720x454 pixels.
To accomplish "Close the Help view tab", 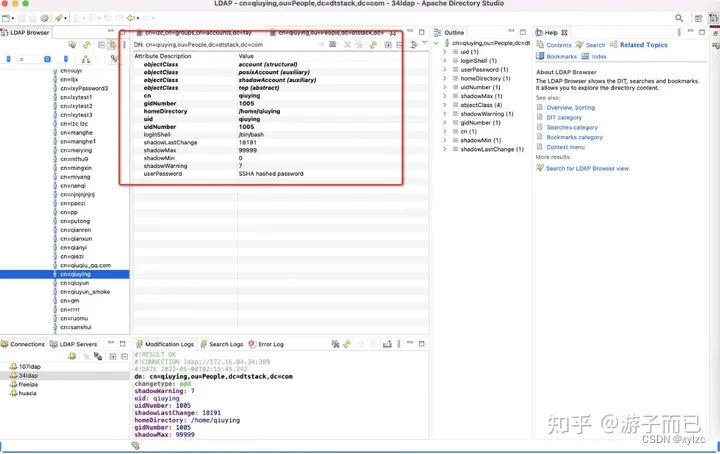I will 564,33.
